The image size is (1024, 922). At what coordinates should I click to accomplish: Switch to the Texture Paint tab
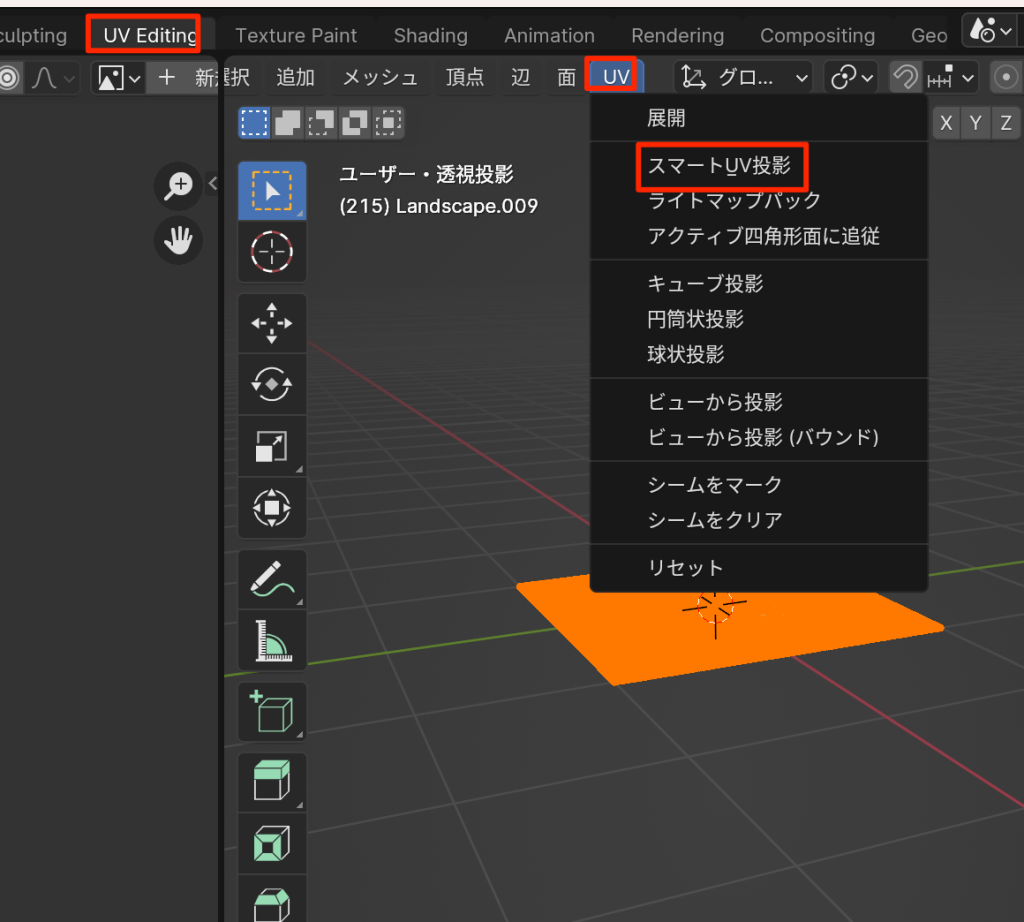(x=296, y=35)
